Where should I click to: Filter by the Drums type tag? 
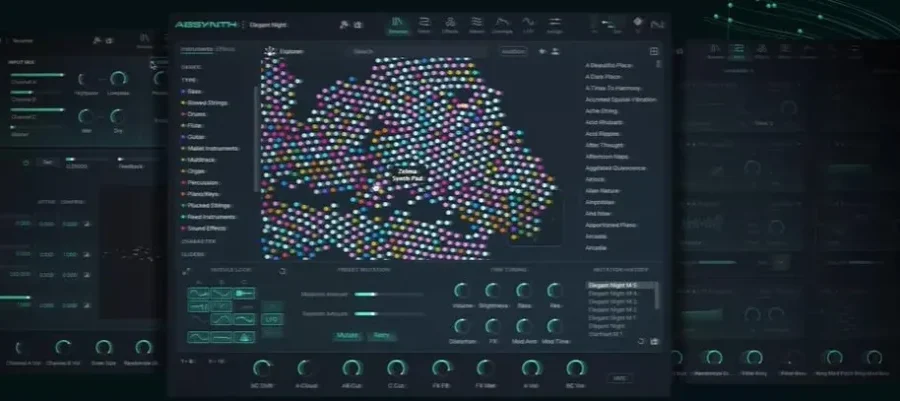[195, 114]
